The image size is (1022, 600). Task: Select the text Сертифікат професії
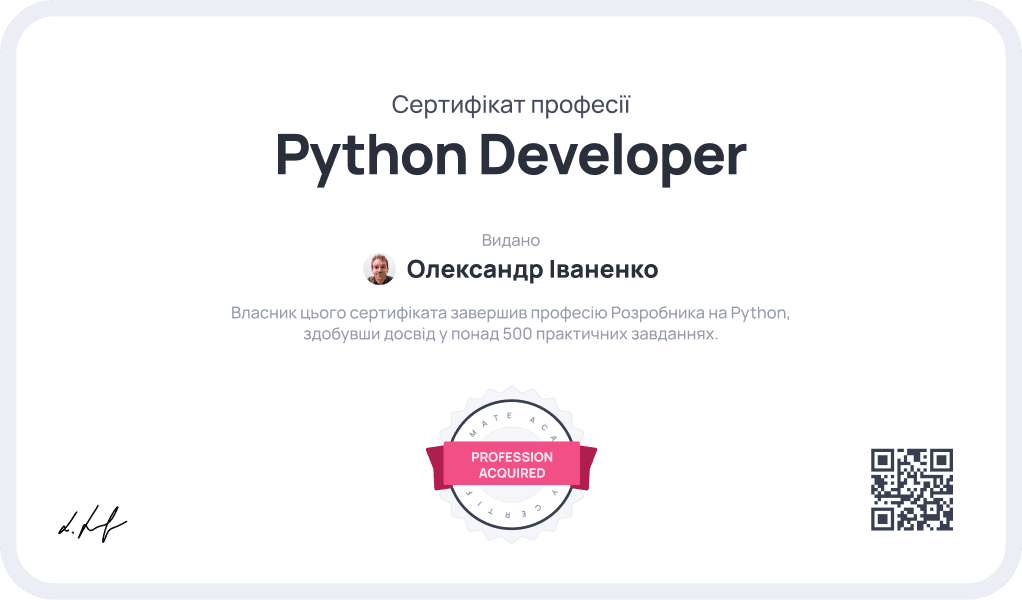click(511, 104)
